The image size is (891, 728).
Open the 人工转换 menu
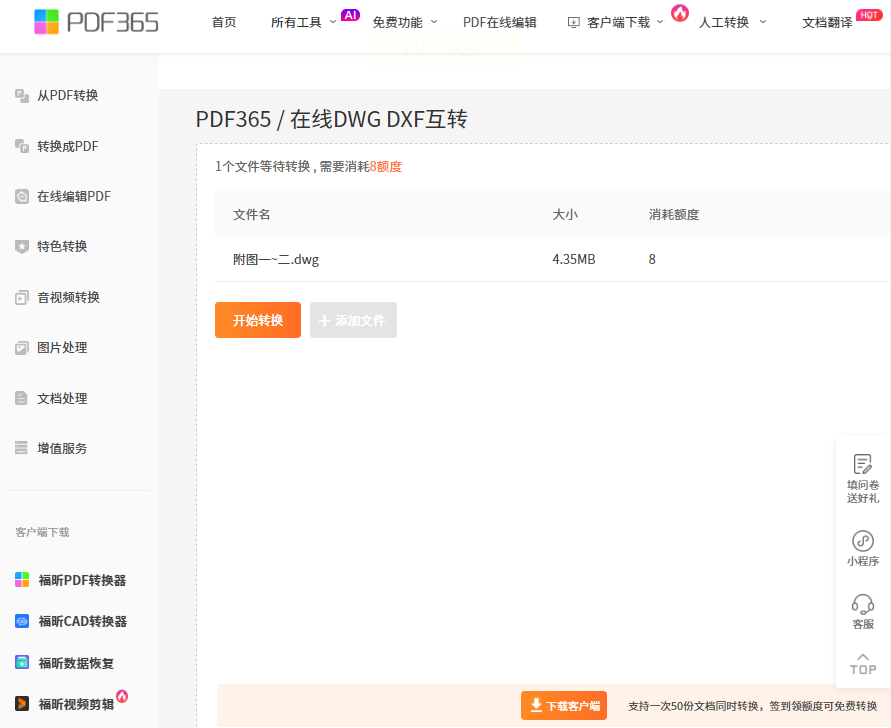(x=724, y=23)
